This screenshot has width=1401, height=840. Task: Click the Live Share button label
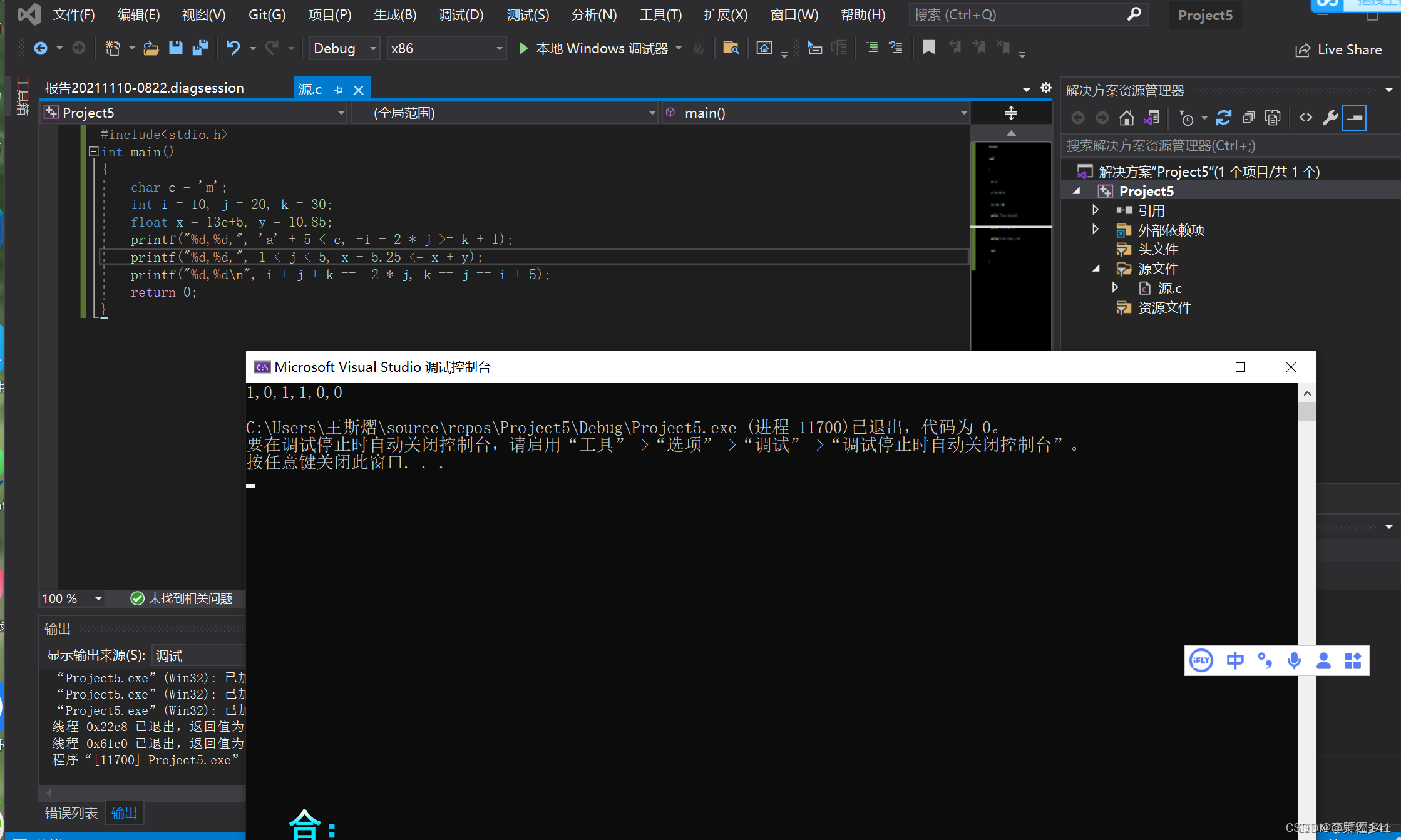click(1349, 50)
